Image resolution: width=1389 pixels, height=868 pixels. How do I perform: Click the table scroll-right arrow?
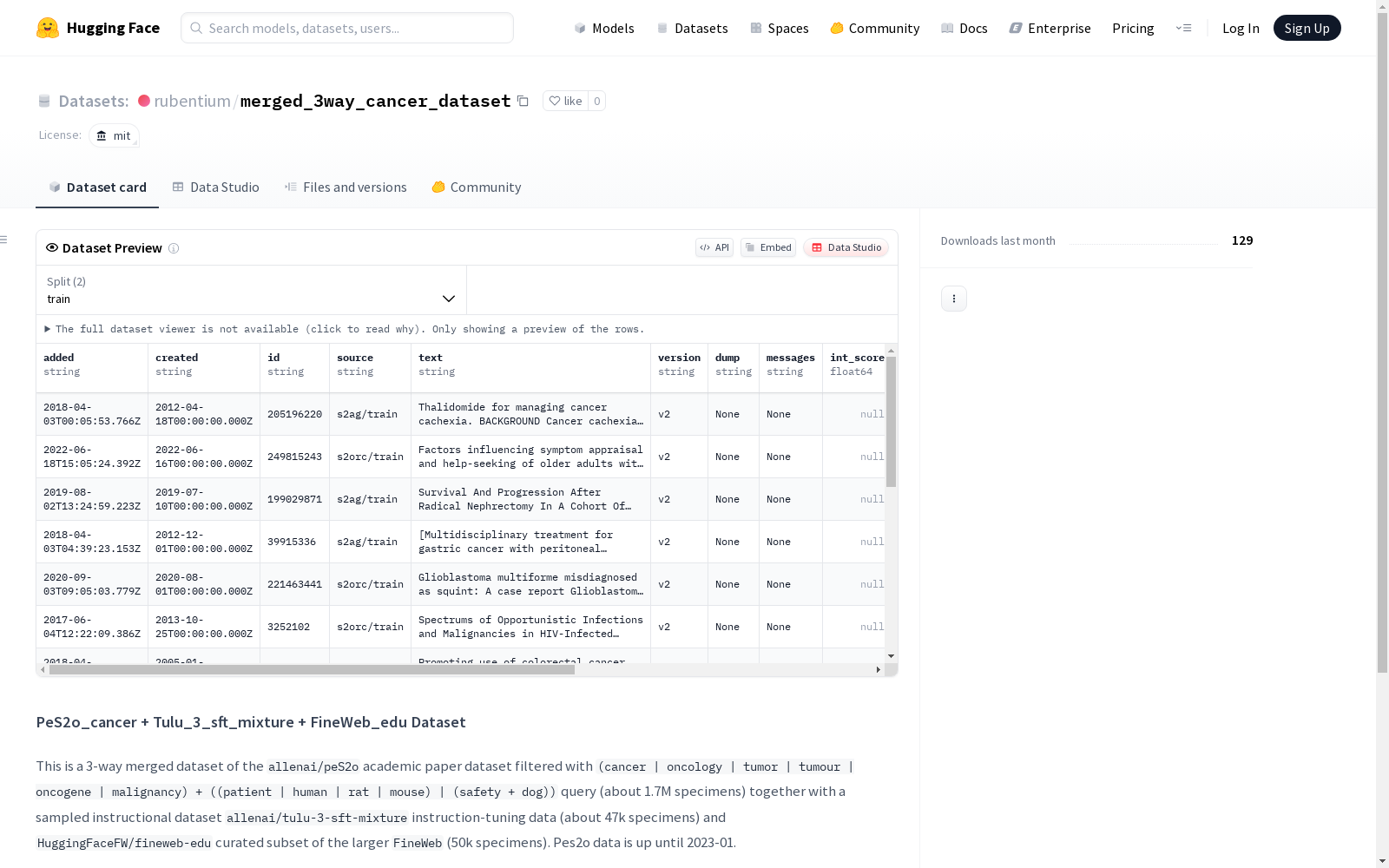[879, 669]
